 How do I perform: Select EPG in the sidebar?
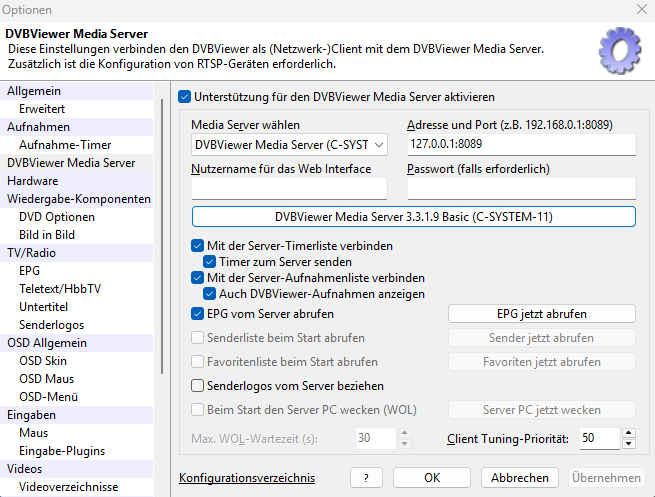point(76,271)
